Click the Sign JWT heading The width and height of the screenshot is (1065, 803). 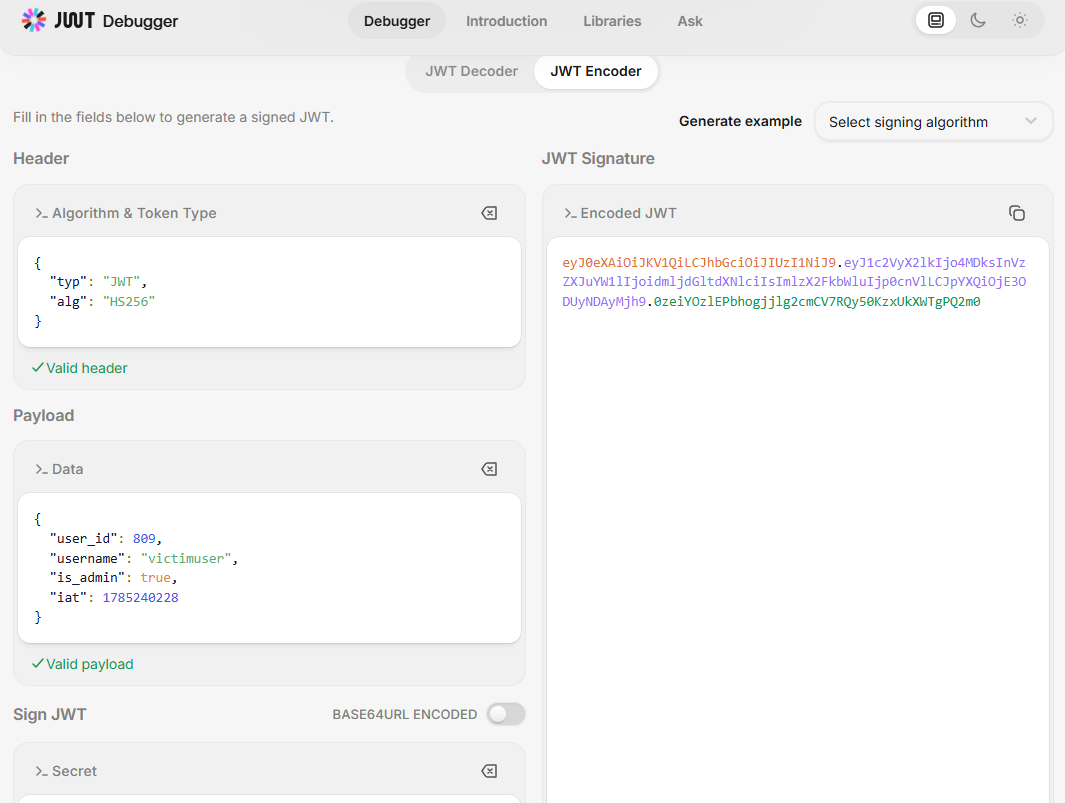click(50, 715)
